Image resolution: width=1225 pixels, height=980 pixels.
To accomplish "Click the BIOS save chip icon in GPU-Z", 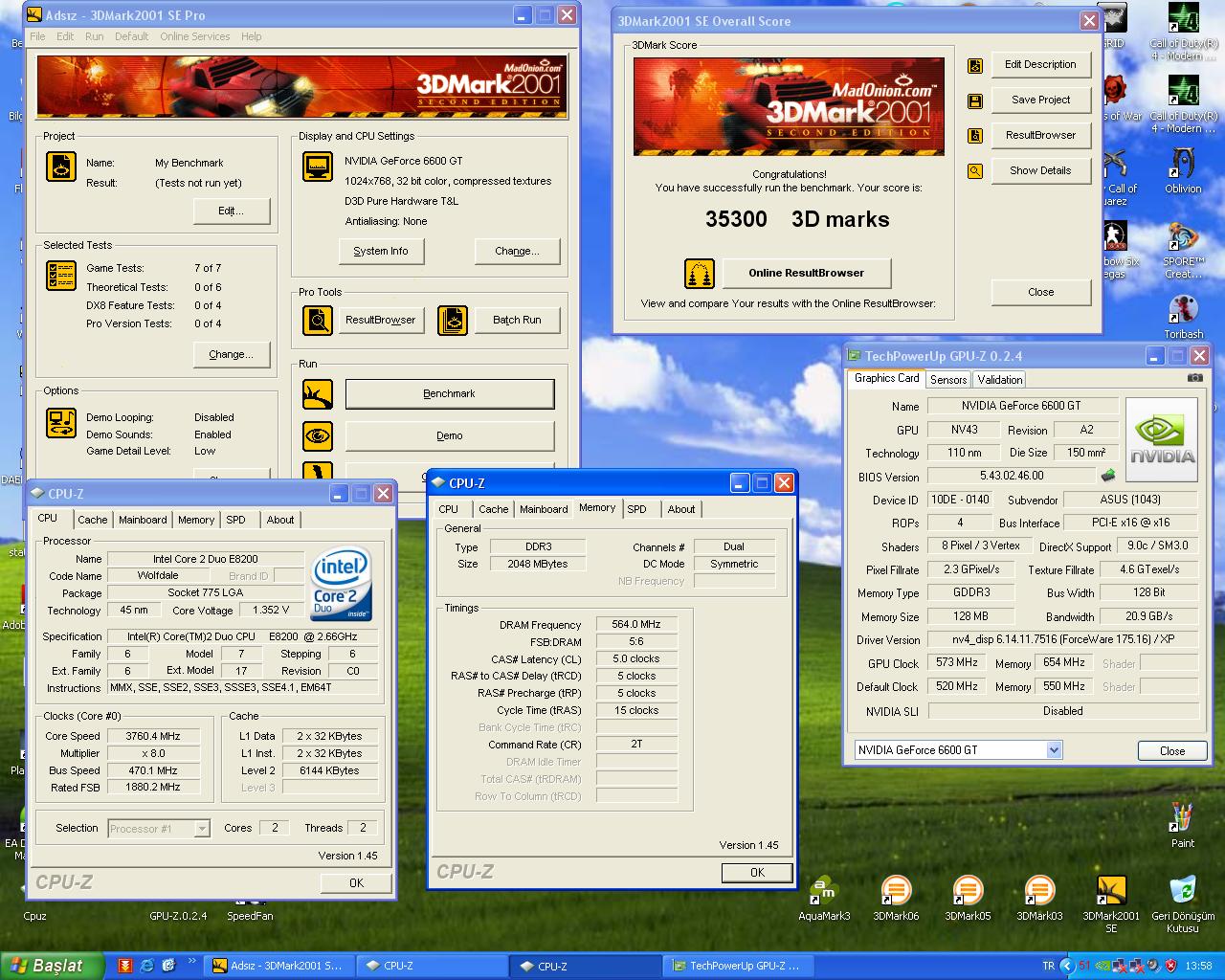I will click(1108, 476).
